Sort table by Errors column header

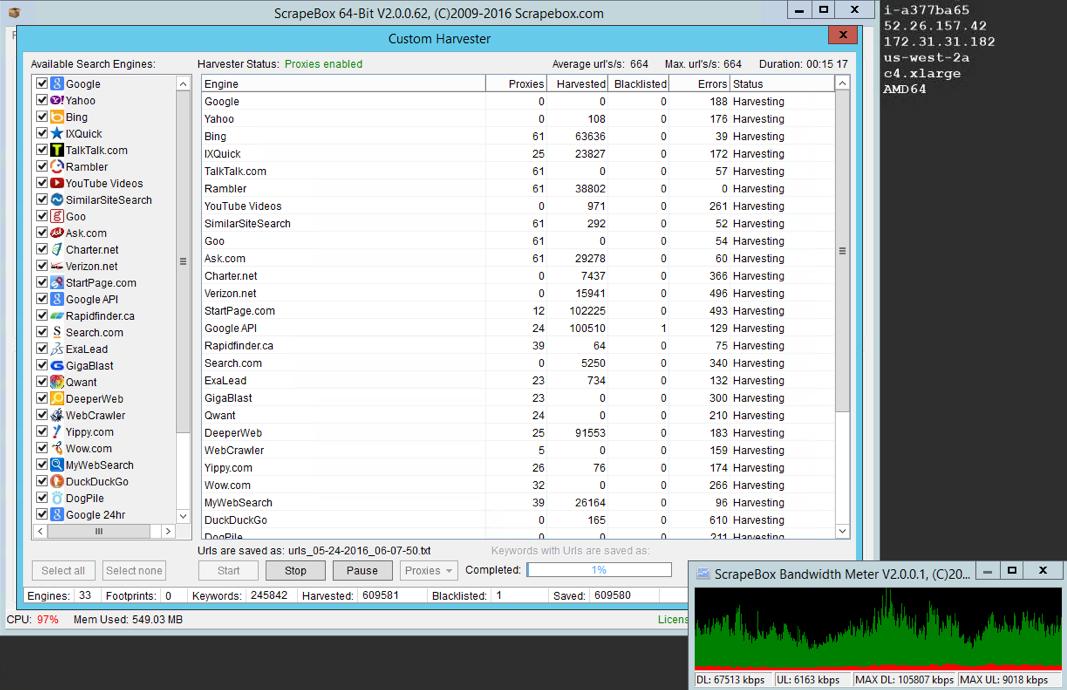[699, 84]
